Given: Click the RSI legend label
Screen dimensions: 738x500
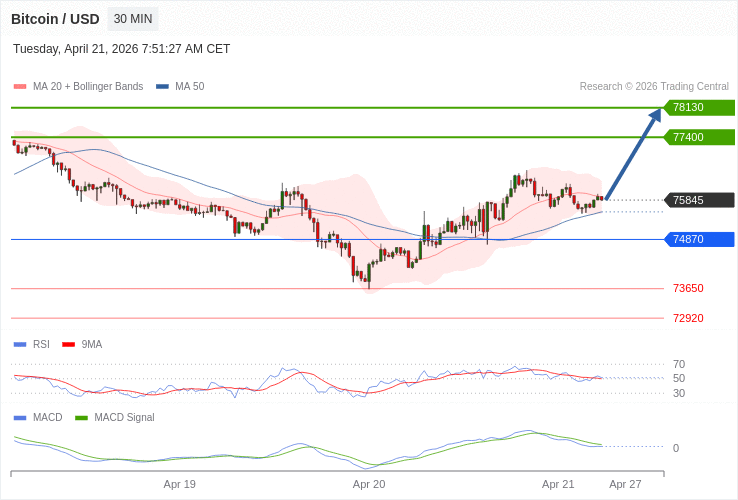Looking at the screenshot, I should pyautogui.click(x=41, y=344).
